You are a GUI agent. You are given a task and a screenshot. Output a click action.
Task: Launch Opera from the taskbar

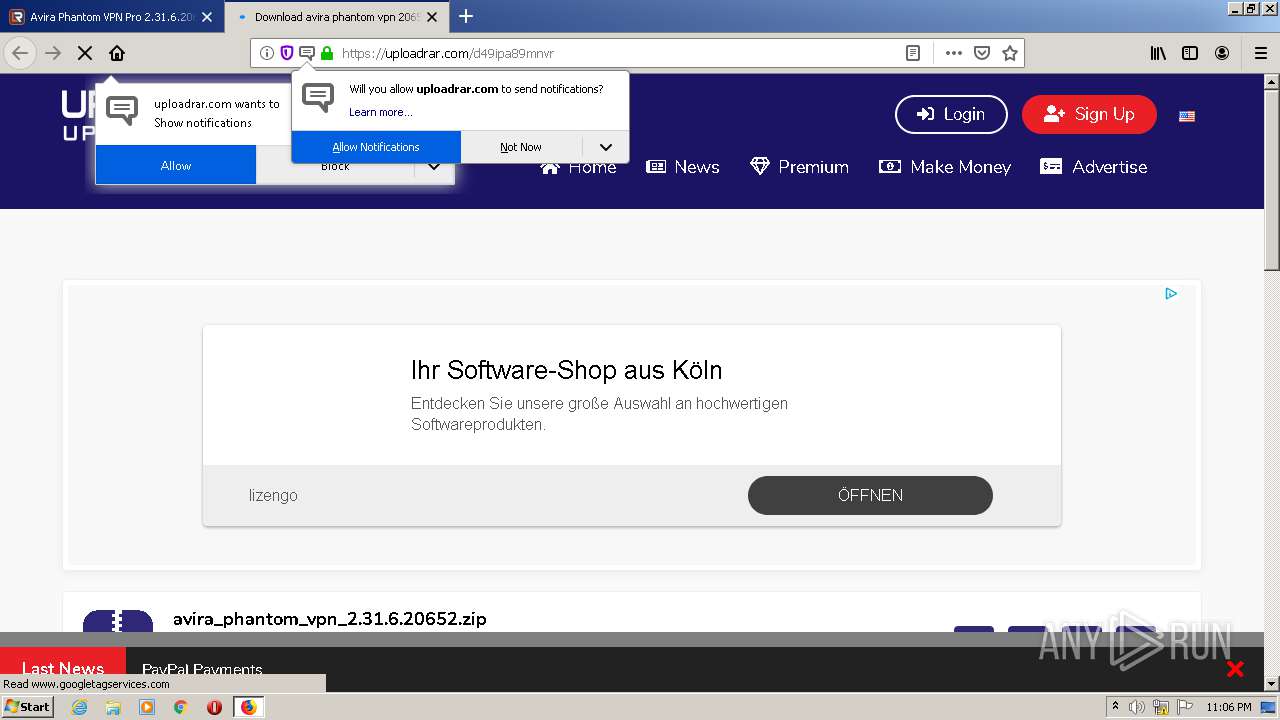click(214, 707)
